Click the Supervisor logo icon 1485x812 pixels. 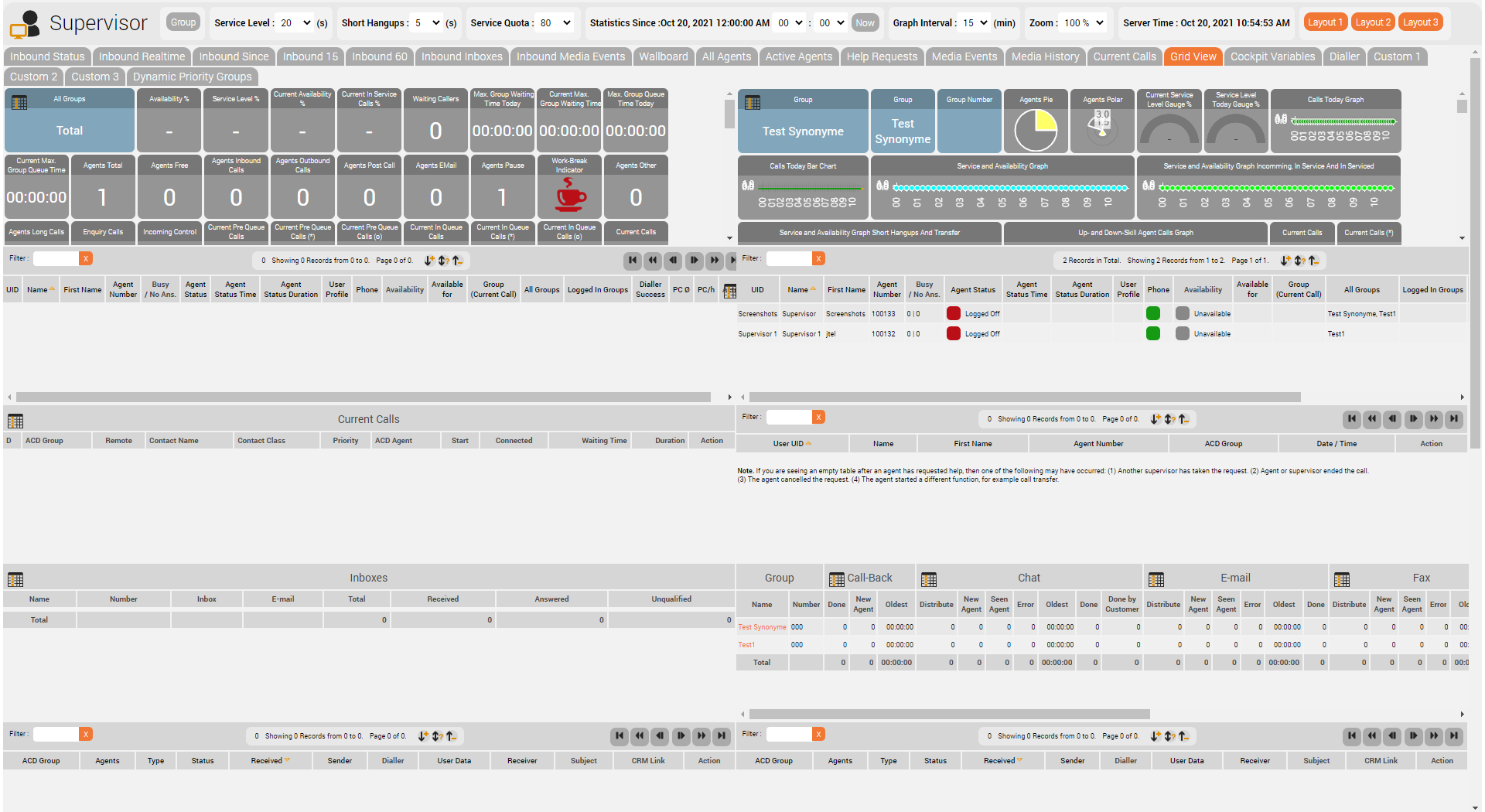point(25,25)
